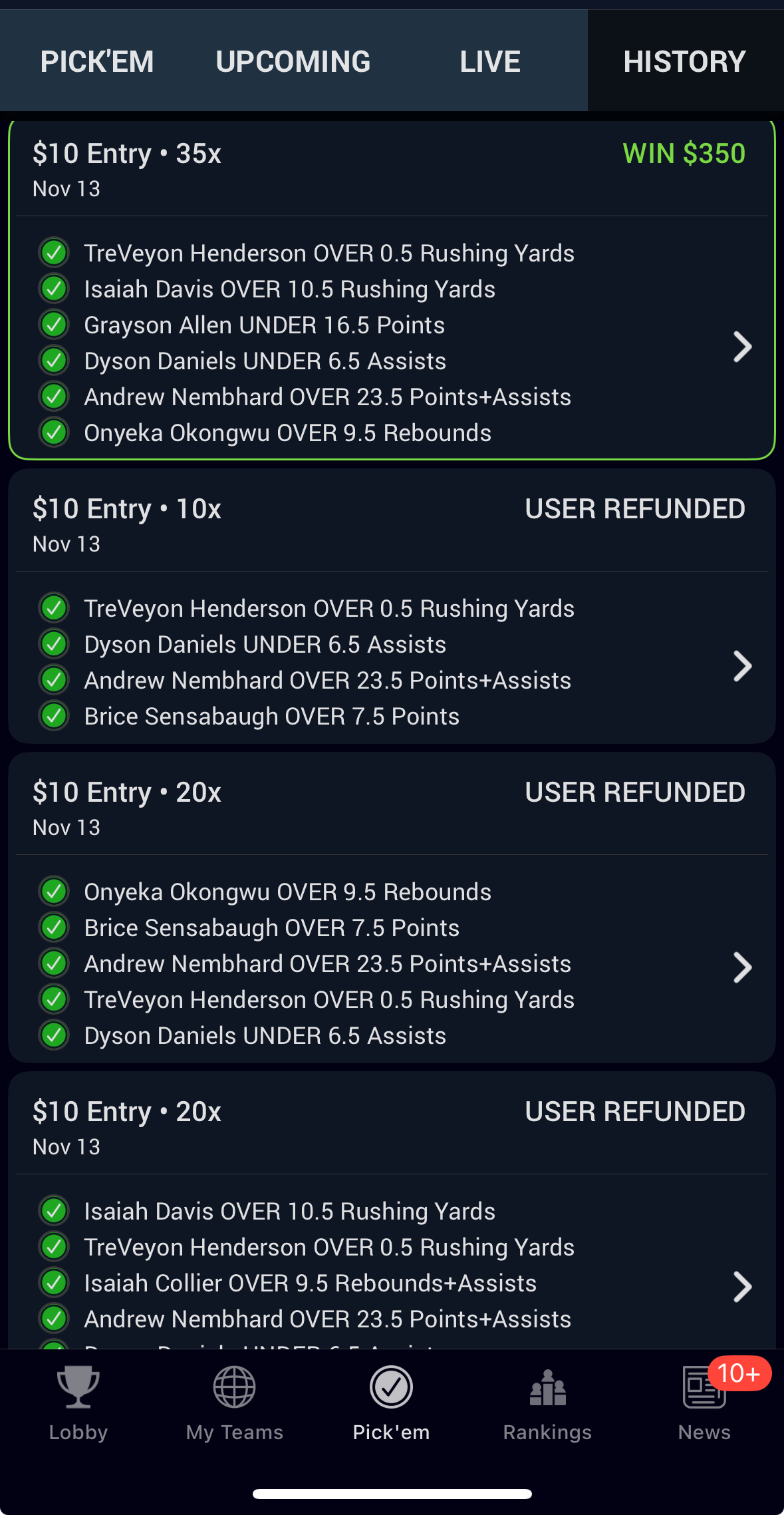784x1515 pixels.
Task: Tap USER REFUNDED on the 10x entry
Action: [634, 509]
